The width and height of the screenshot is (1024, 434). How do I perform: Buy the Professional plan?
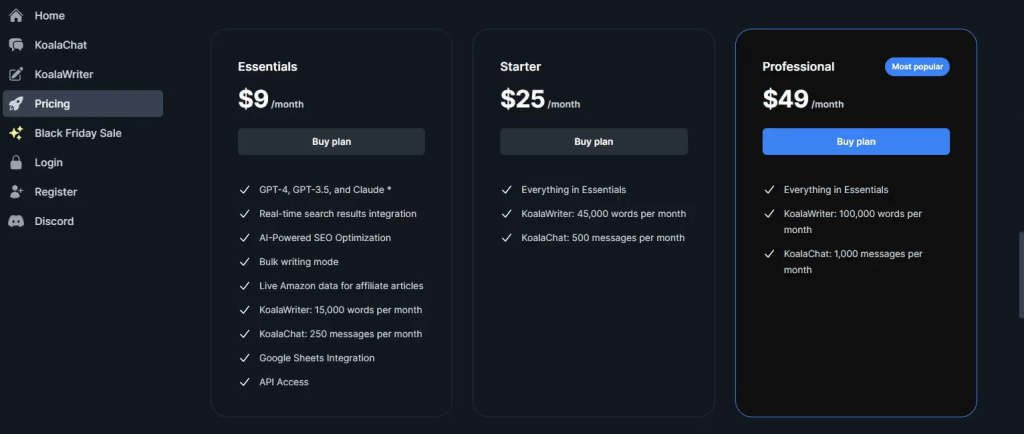pos(855,142)
